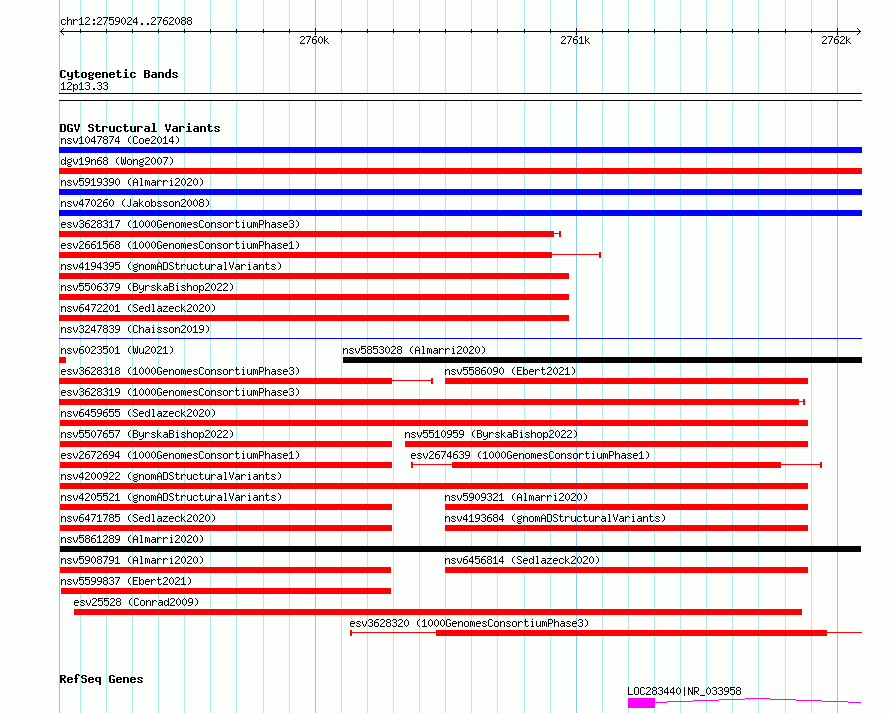Open nsv3247839 (Chaisson2019) variant
The height and width of the screenshot is (713, 890).
click(x=135, y=329)
